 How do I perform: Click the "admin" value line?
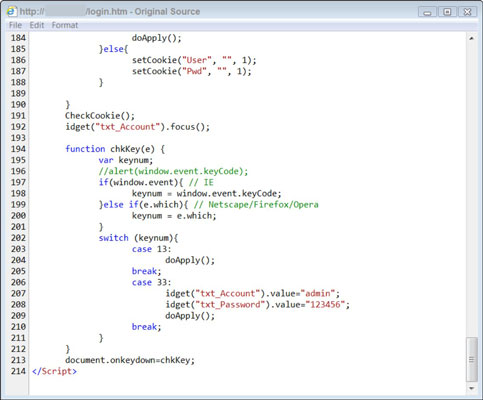253,294
